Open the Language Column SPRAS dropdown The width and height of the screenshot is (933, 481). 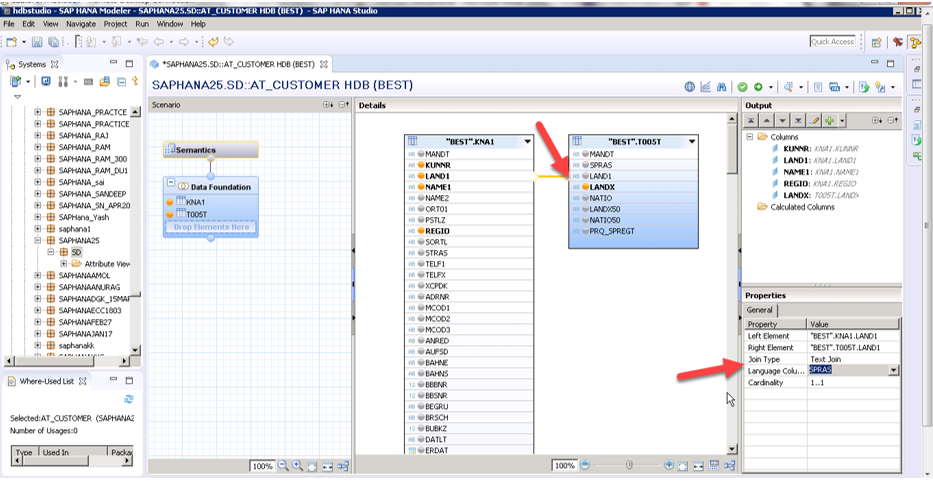click(x=893, y=370)
